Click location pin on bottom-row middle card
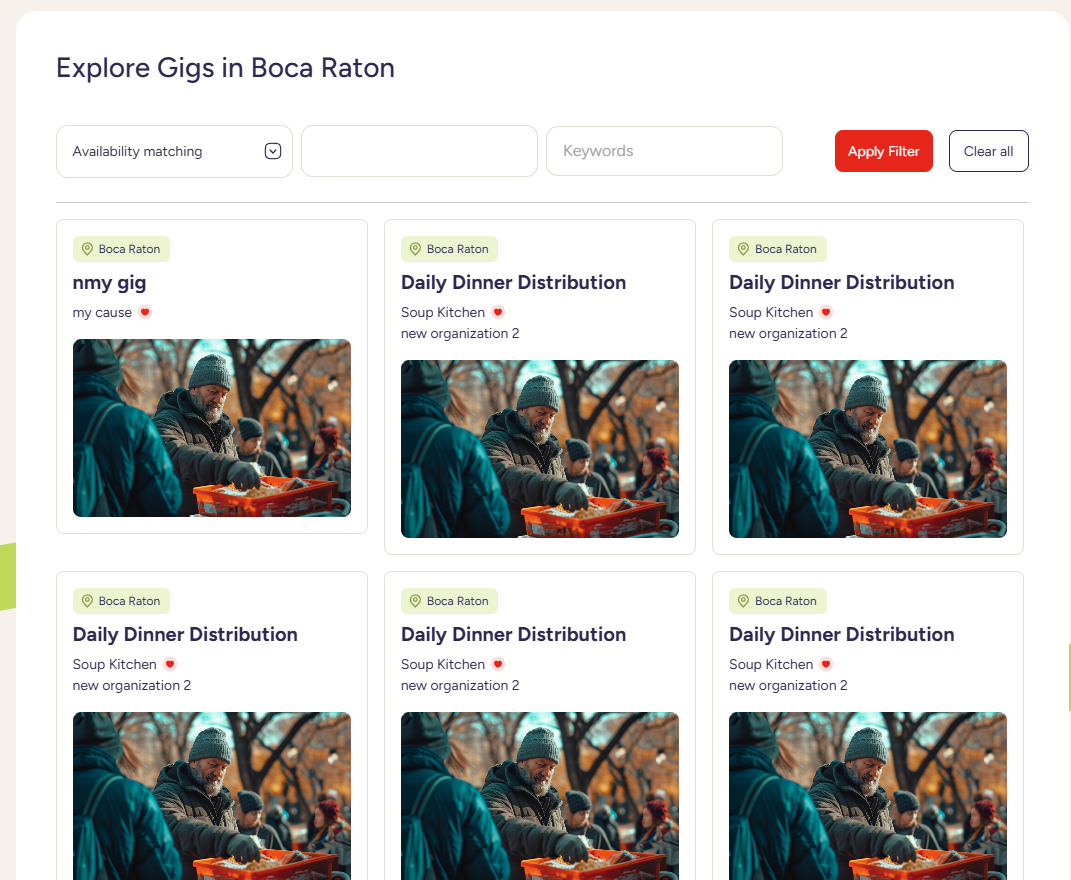The image size is (1071, 880). coord(415,601)
